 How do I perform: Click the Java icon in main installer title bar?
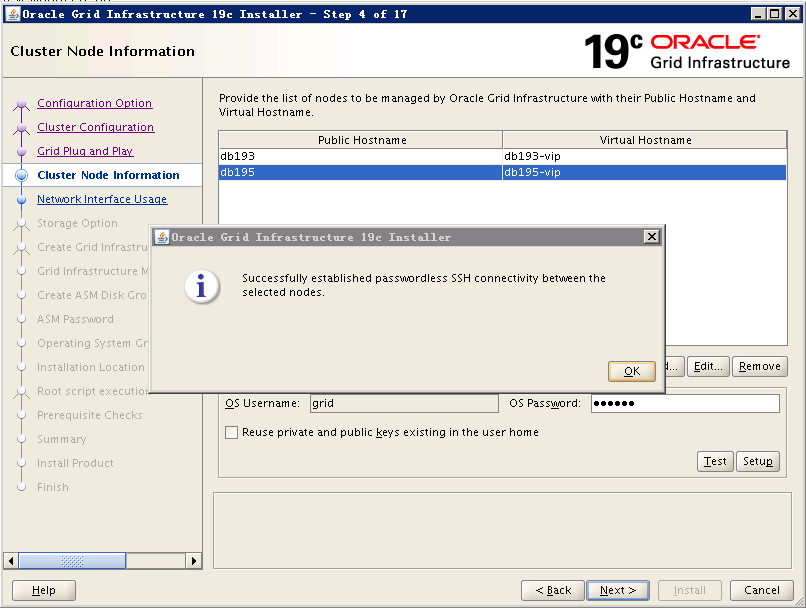point(12,14)
